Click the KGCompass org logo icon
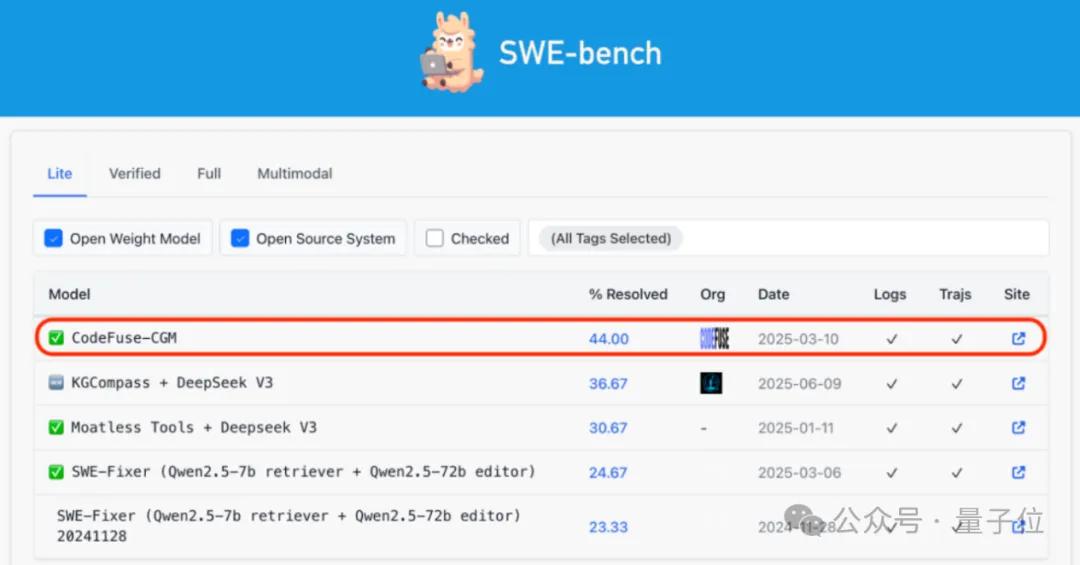 coord(711,383)
